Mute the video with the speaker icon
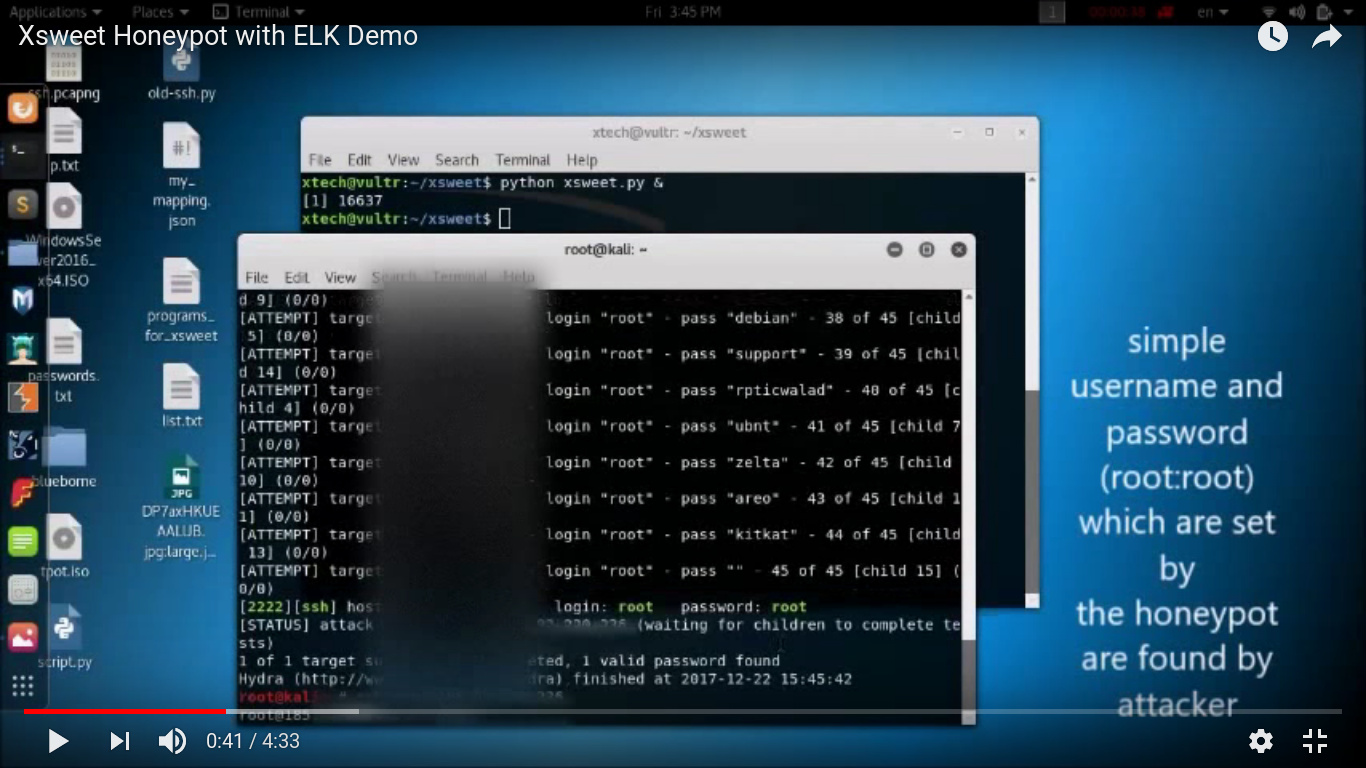Viewport: 1366px width, 768px height. pyautogui.click(x=172, y=741)
